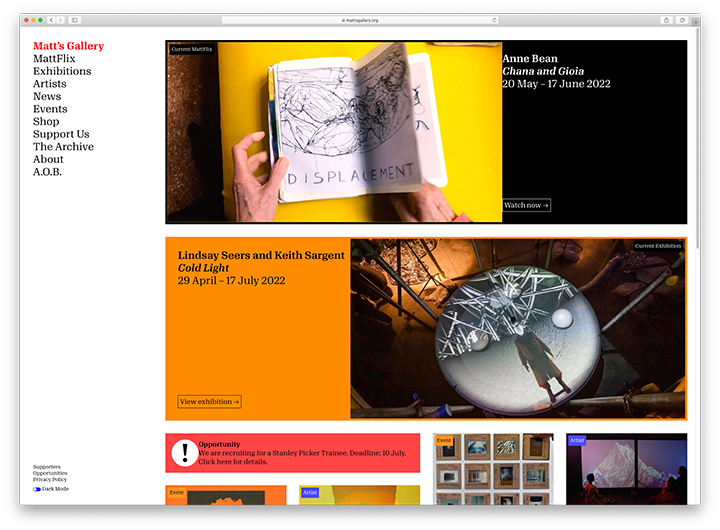
Task: Click Safari back navigation arrow
Action: [51, 20]
